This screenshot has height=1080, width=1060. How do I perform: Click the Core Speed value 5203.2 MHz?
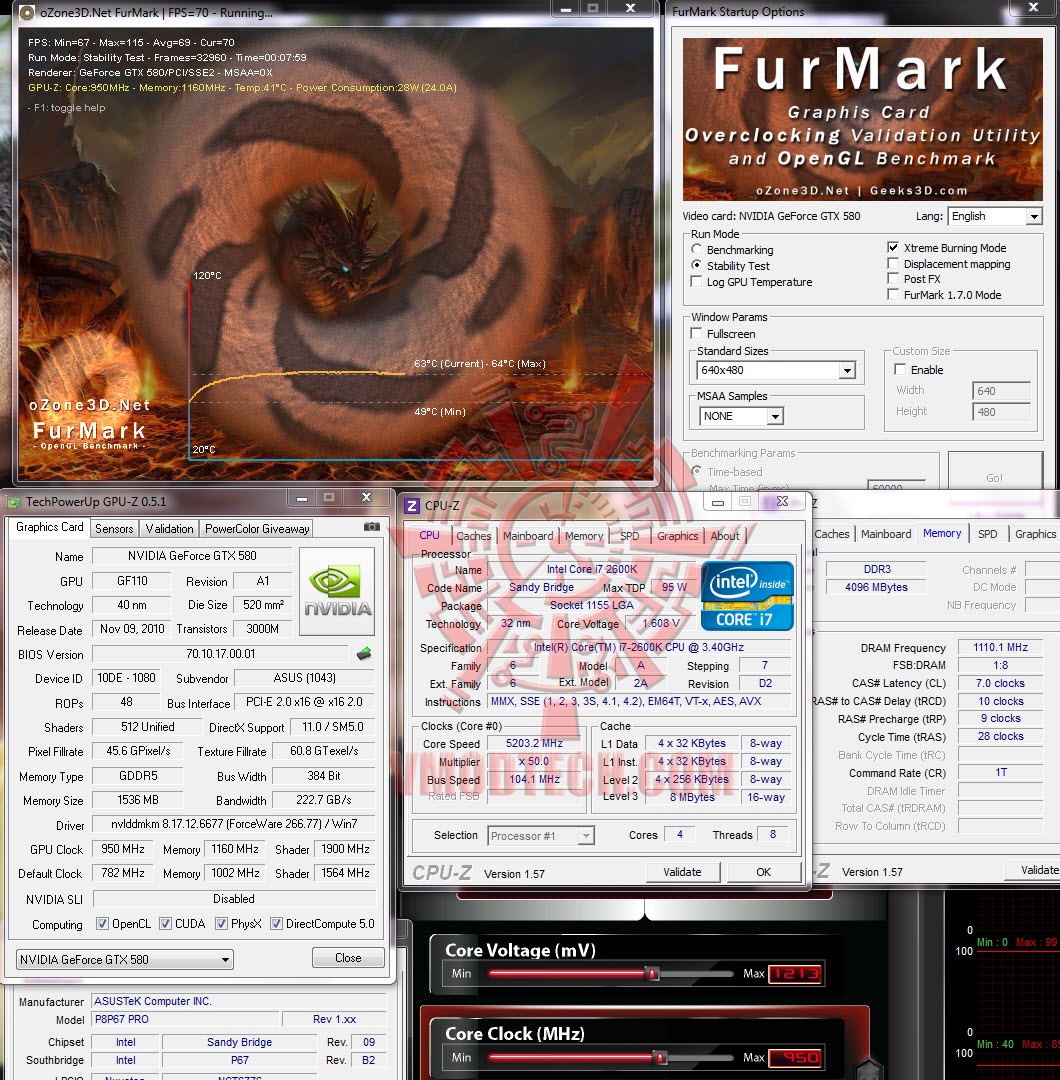point(534,743)
